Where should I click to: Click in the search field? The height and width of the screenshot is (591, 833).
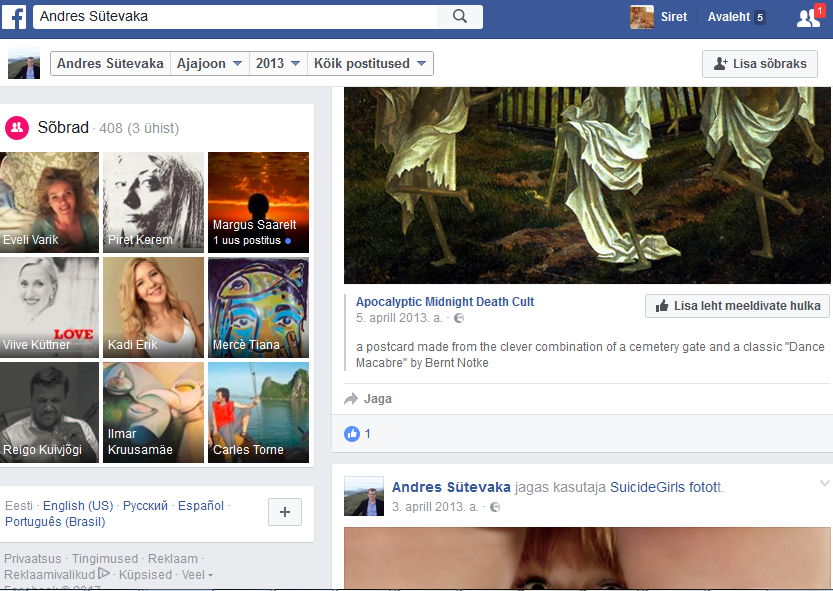coord(235,16)
